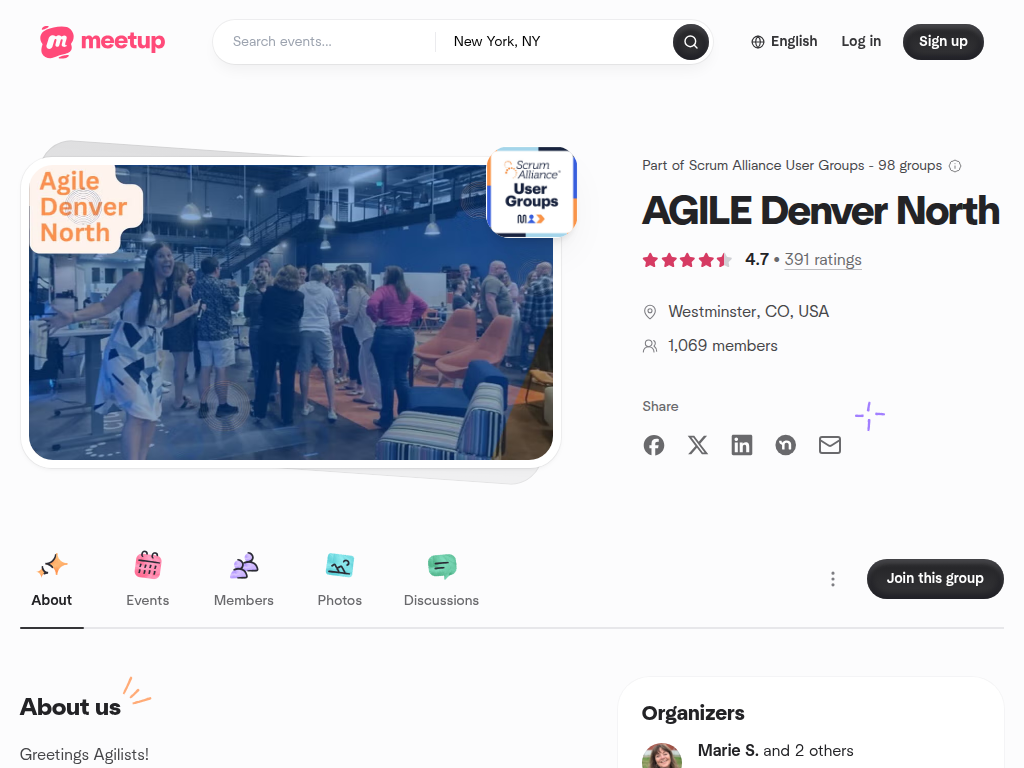The height and width of the screenshot is (768, 1024).
Task: Click the 1,069 members text
Action: tap(722, 345)
